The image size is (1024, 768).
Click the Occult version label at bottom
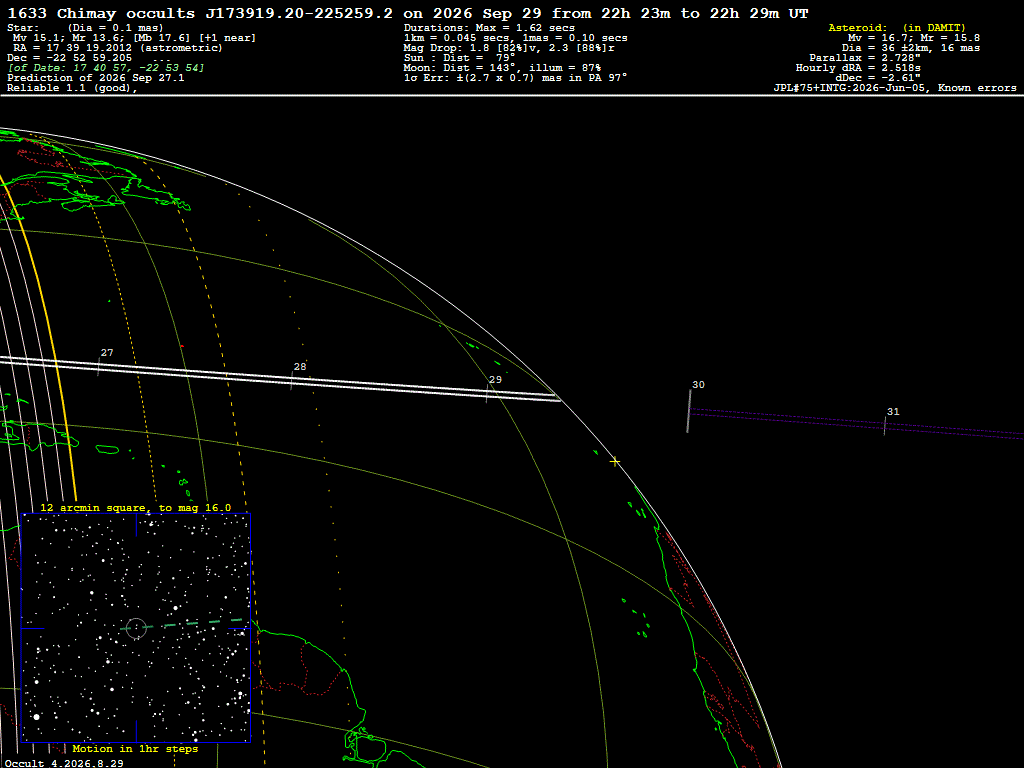coord(64,763)
